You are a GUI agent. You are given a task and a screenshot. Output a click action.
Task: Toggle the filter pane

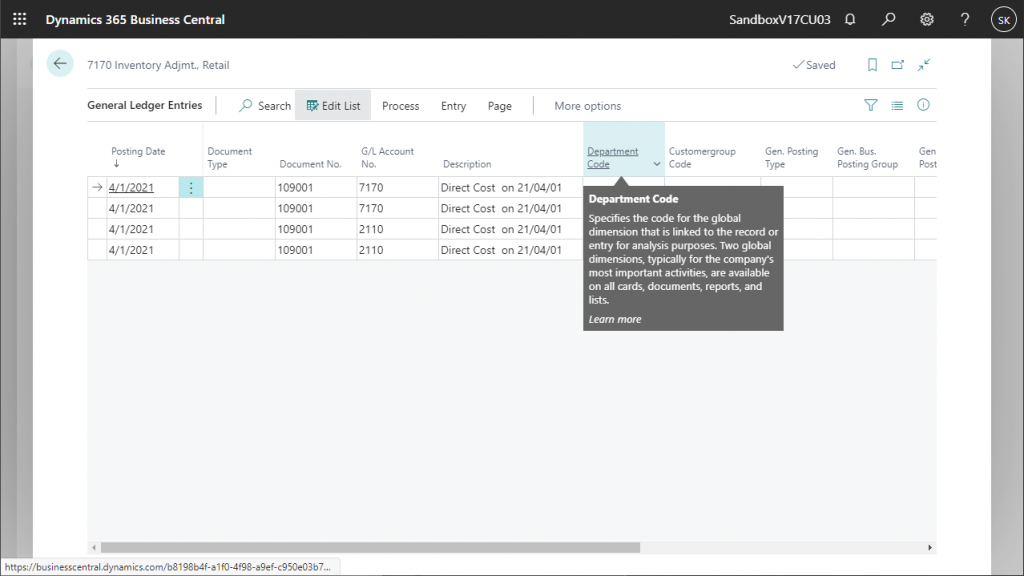871,104
